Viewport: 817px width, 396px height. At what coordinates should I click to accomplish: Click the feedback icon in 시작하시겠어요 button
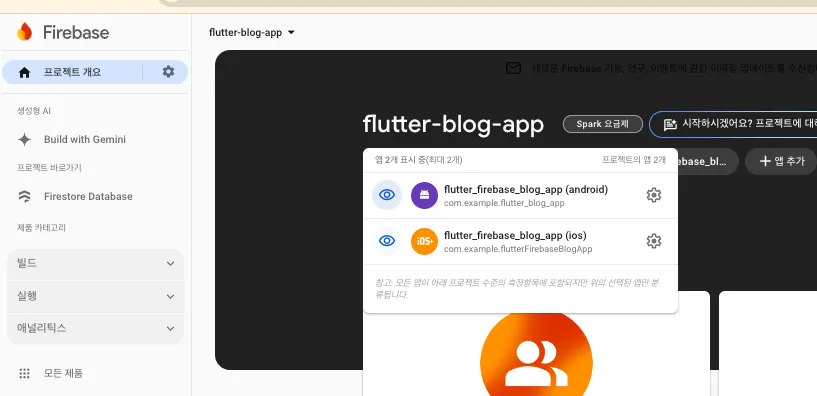[670, 125]
